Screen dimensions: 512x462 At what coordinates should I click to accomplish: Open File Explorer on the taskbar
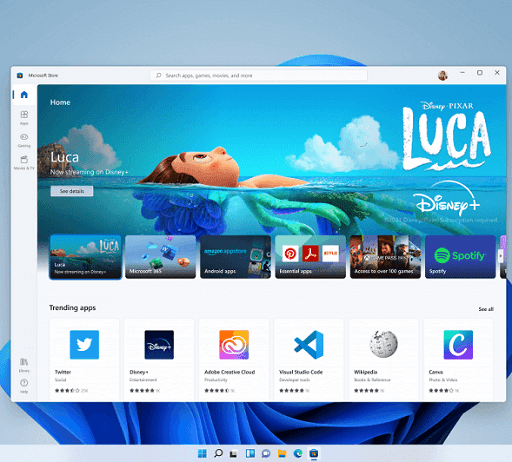[282, 453]
